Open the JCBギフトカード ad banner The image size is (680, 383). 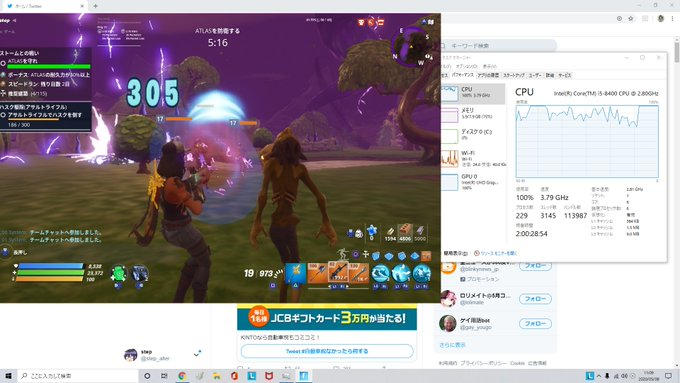[327, 318]
